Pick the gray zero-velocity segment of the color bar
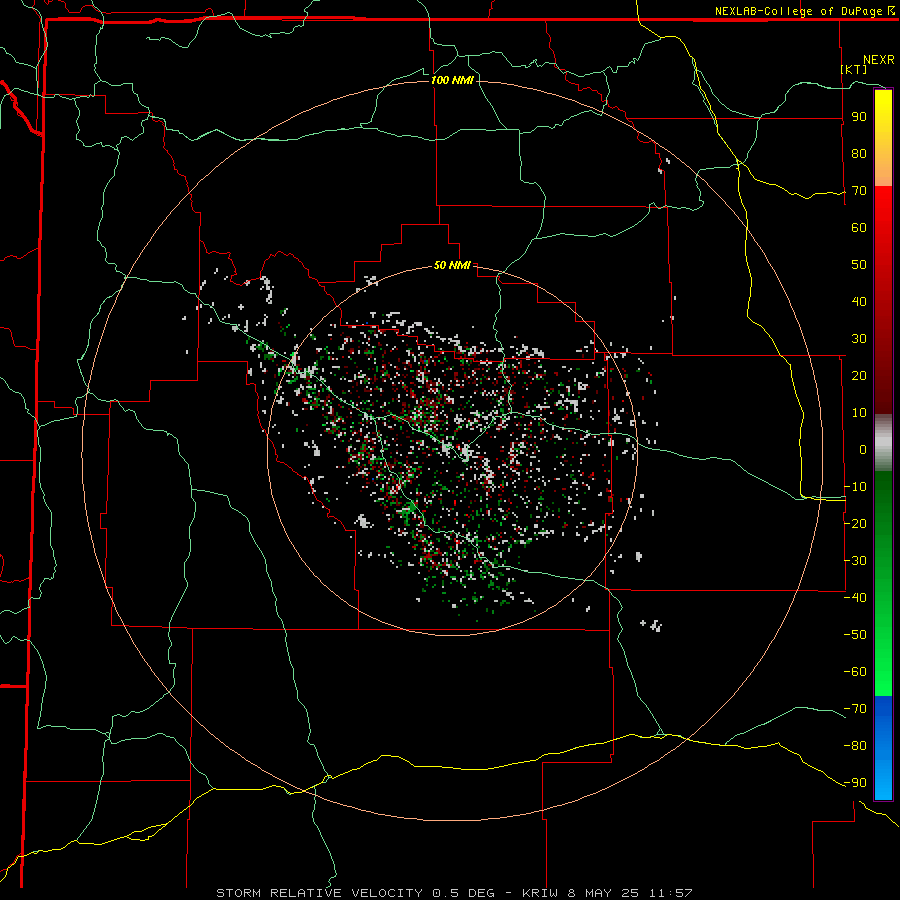900x900 pixels. 883,443
